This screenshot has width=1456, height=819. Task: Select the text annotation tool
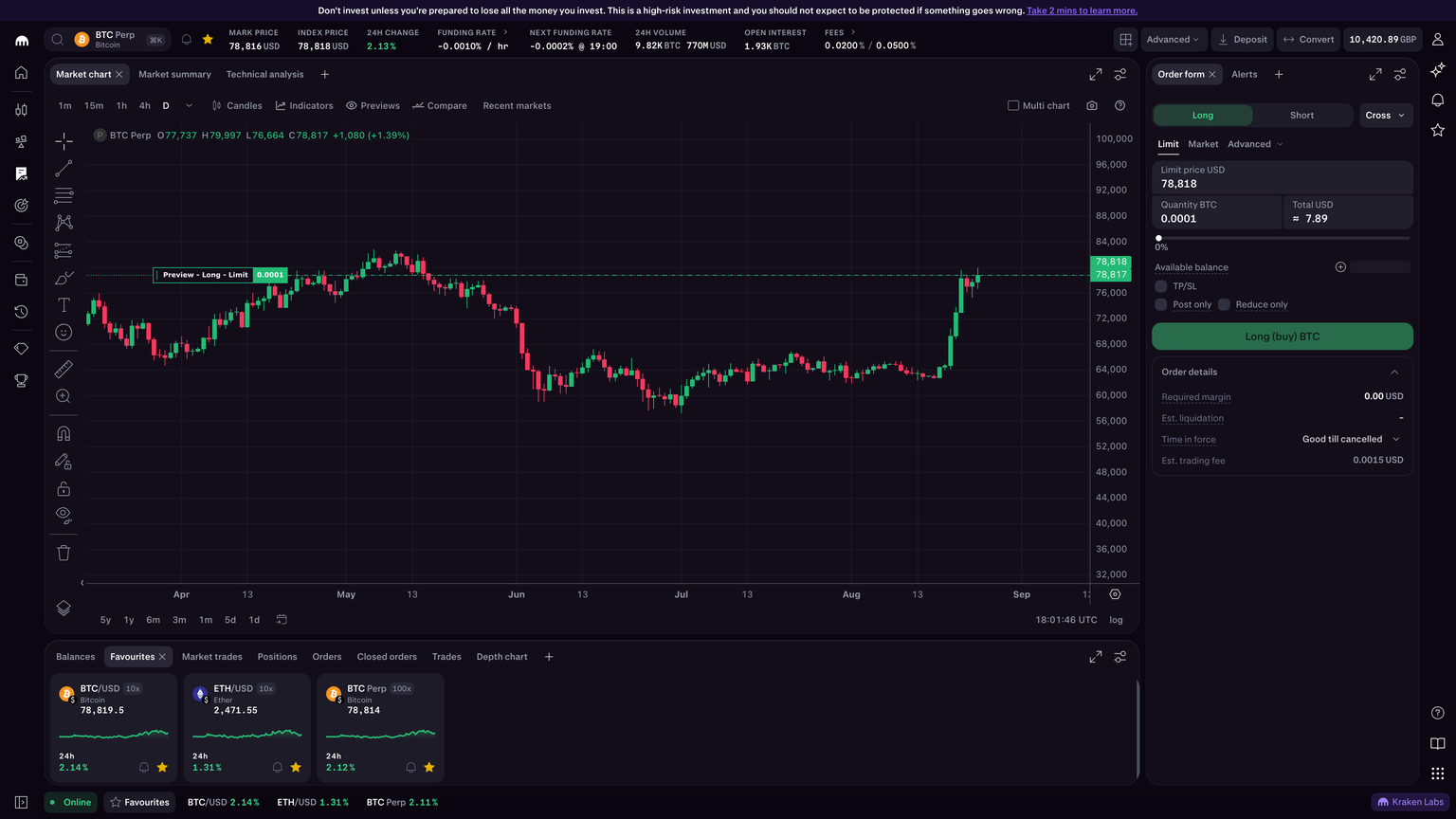pyautogui.click(x=64, y=304)
